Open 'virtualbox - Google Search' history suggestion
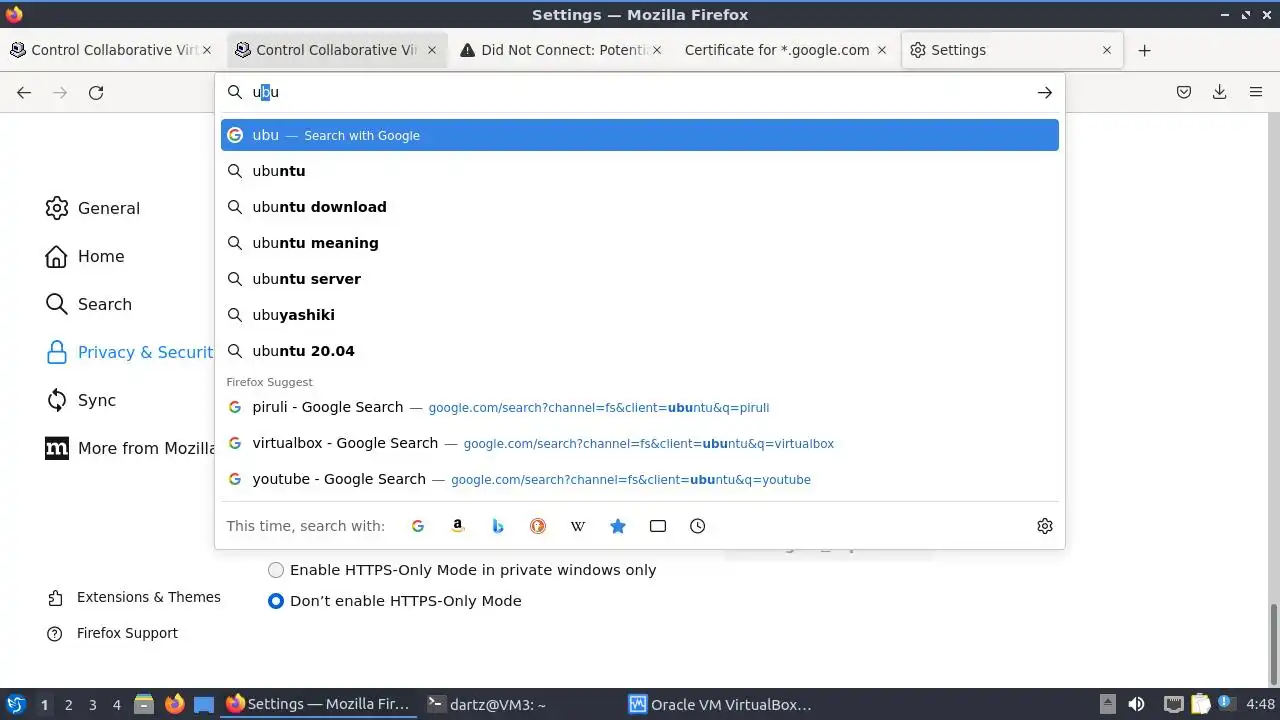This screenshot has height=720, width=1280. 640,443
